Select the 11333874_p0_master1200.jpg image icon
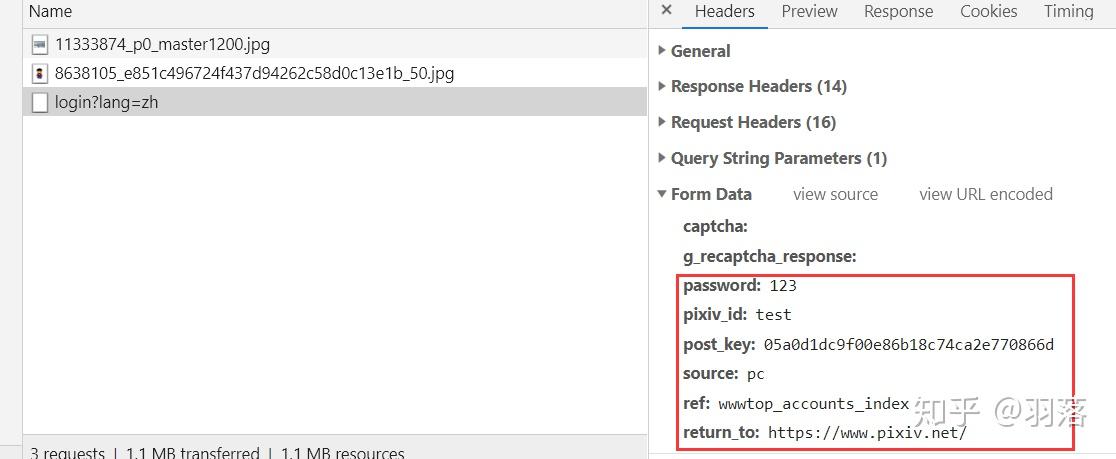The width and height of the screenshot is (1116, 459). pyautogui.click(x=40, y=44)
